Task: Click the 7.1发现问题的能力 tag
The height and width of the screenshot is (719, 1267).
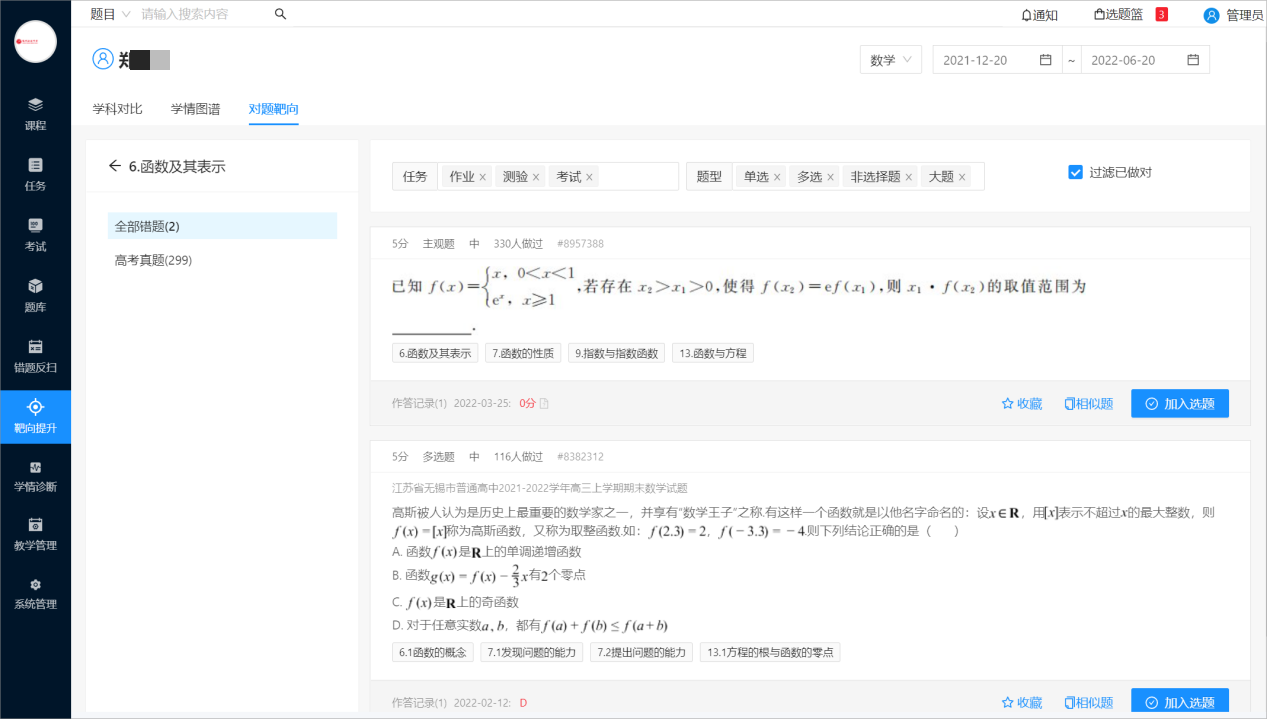Action: coord(532,652)
